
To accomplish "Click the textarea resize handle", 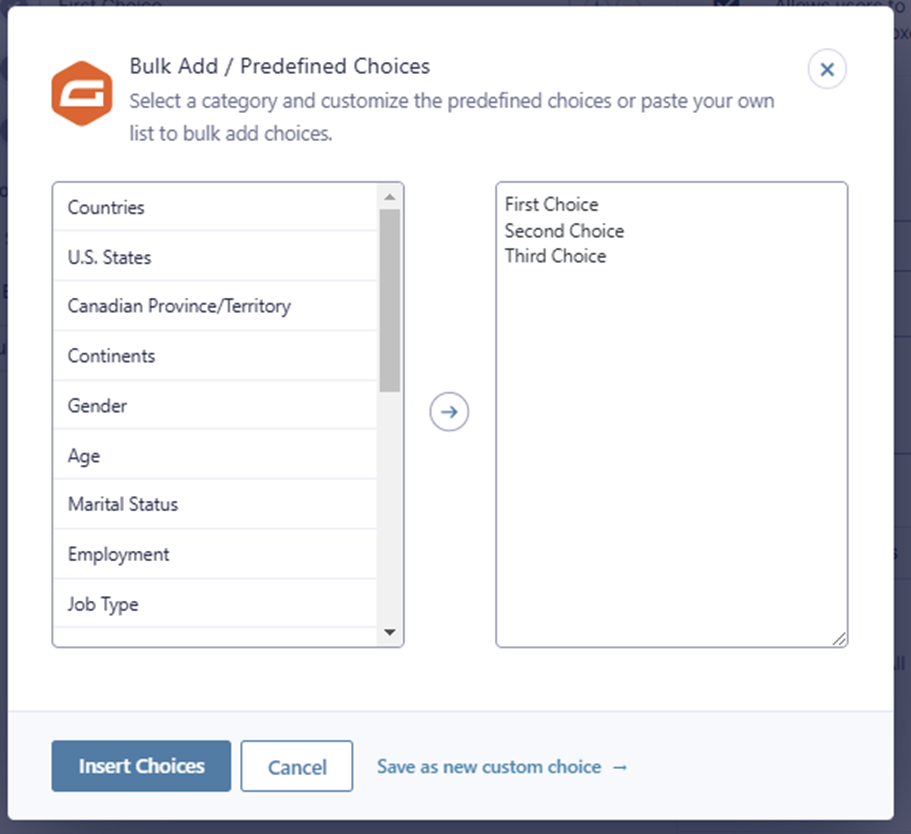I will (839, 638).
